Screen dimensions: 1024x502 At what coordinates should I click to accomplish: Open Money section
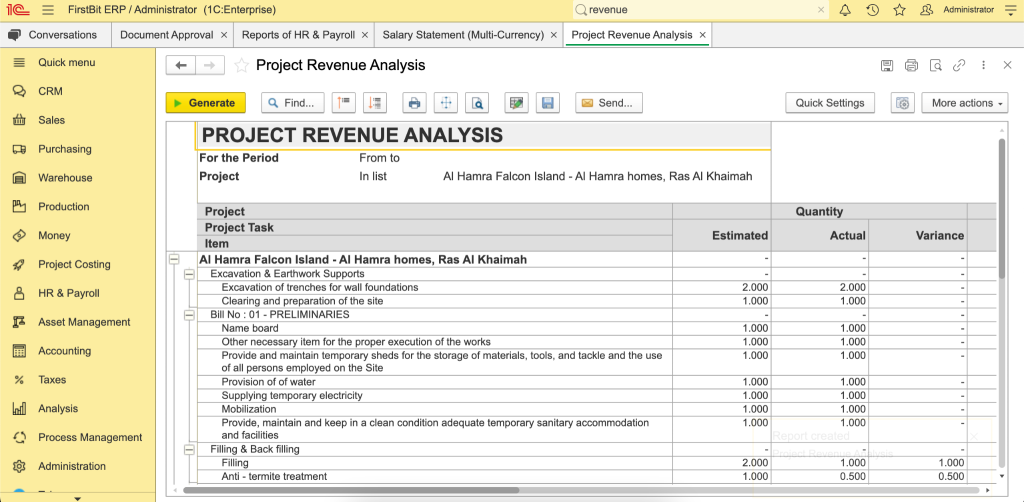click(78, 235)
